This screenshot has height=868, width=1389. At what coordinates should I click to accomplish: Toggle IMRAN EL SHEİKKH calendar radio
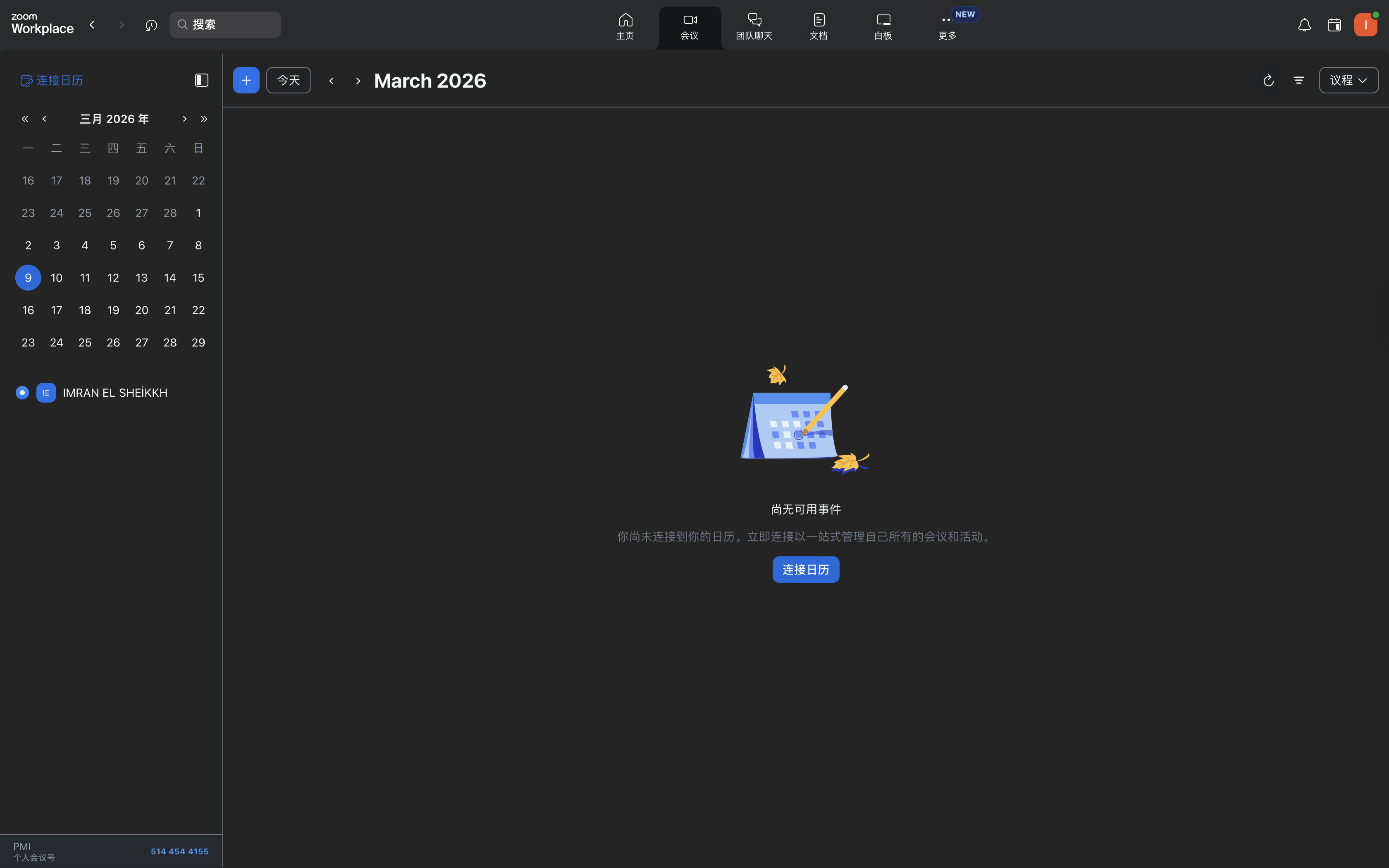(22, 393)
